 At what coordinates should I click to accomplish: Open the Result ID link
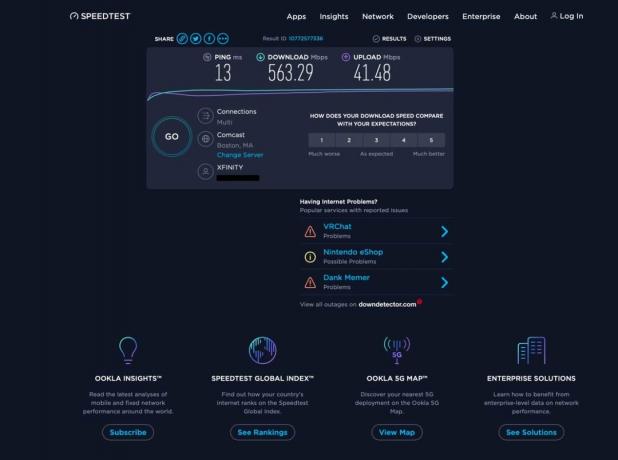tap(305, 38)
